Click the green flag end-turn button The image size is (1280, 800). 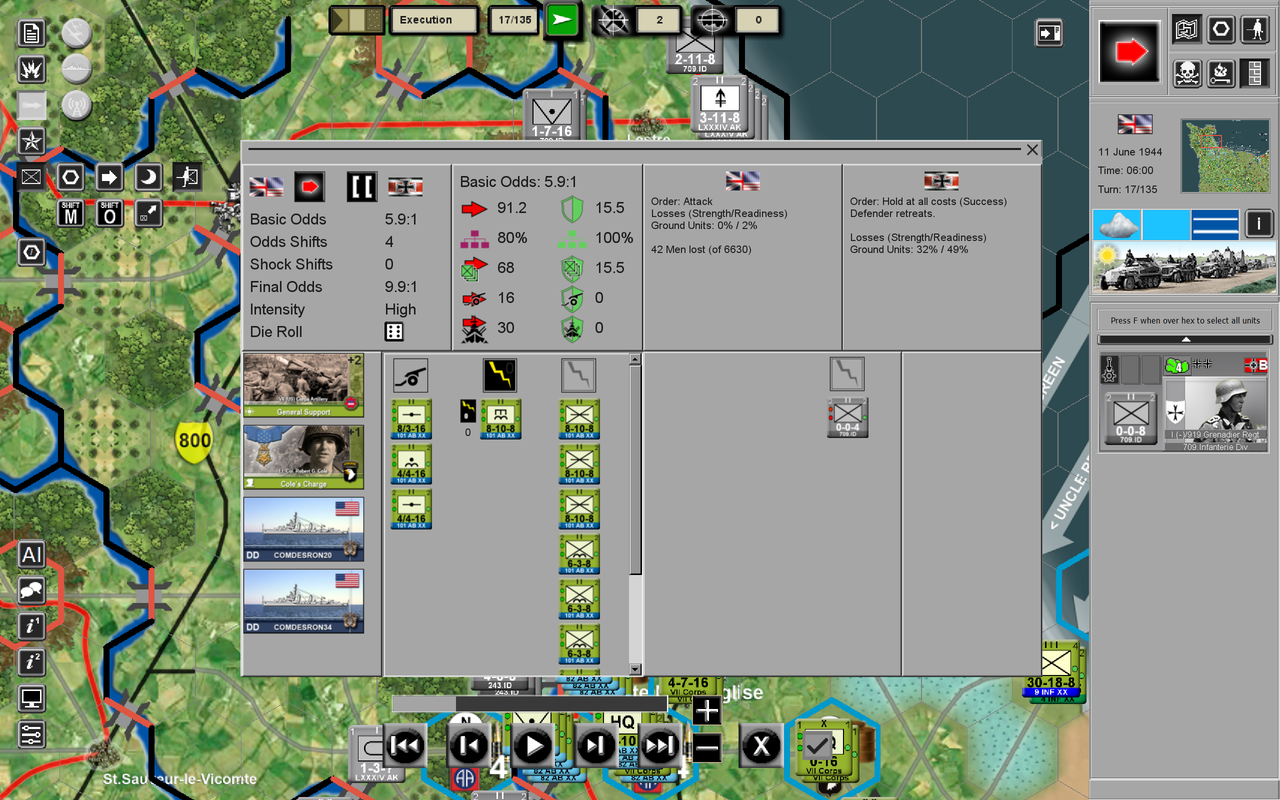(x=563, y=20)
